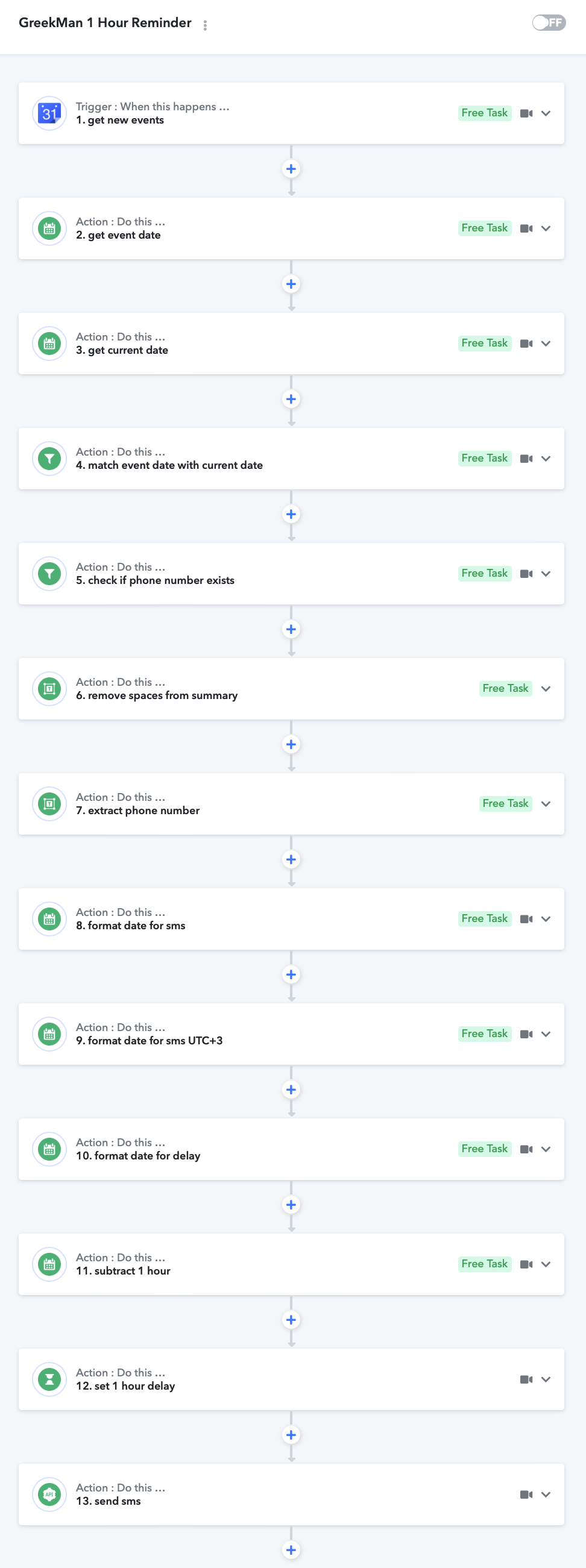This screenshot has width=586, height=1568.
Task: Open video help for get event date step
Action: (526, 228)
